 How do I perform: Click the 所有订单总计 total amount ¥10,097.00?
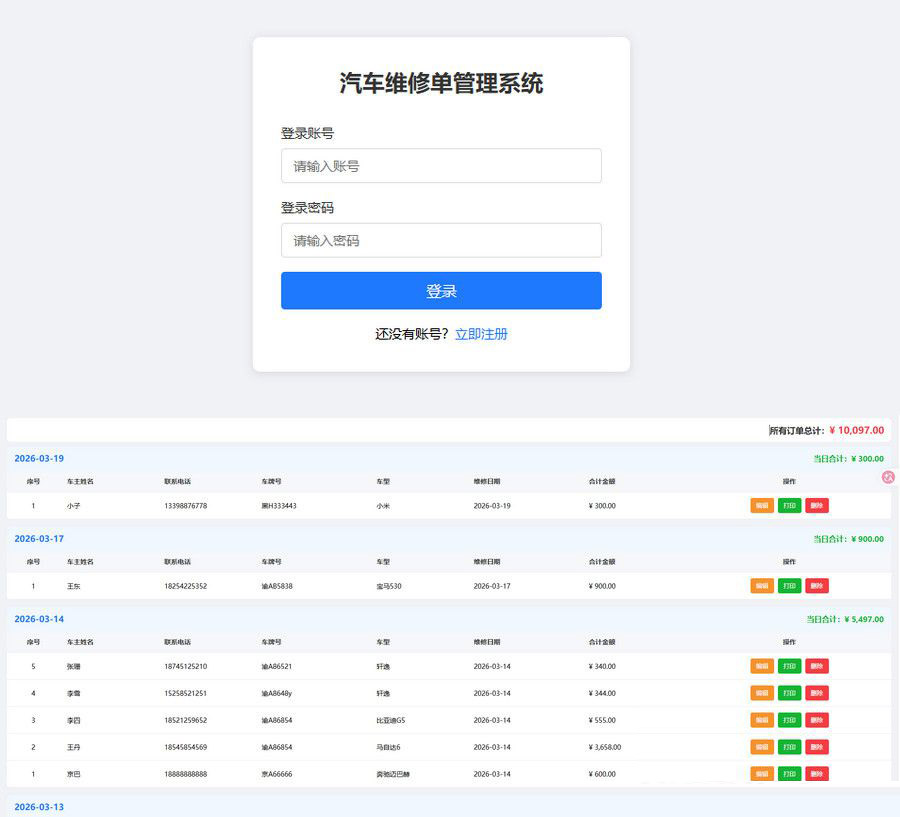pyautogui.click(x=856, y=430)
